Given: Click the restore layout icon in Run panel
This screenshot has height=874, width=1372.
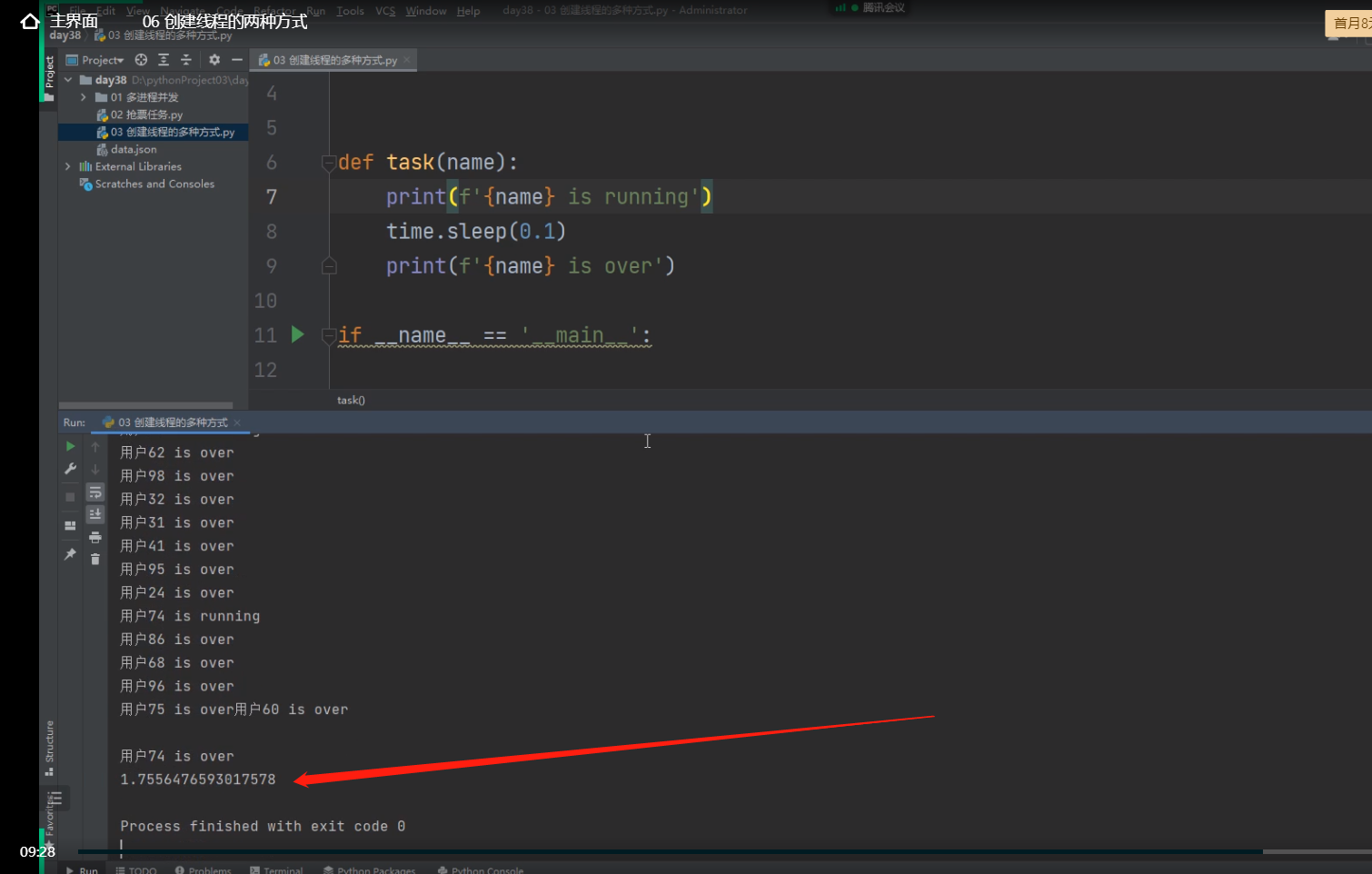Looking at the screenshot, I should click(70, 525).
